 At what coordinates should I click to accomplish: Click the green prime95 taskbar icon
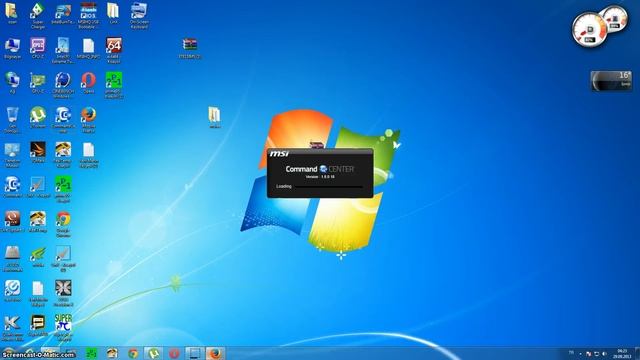(x=91, y=353)
